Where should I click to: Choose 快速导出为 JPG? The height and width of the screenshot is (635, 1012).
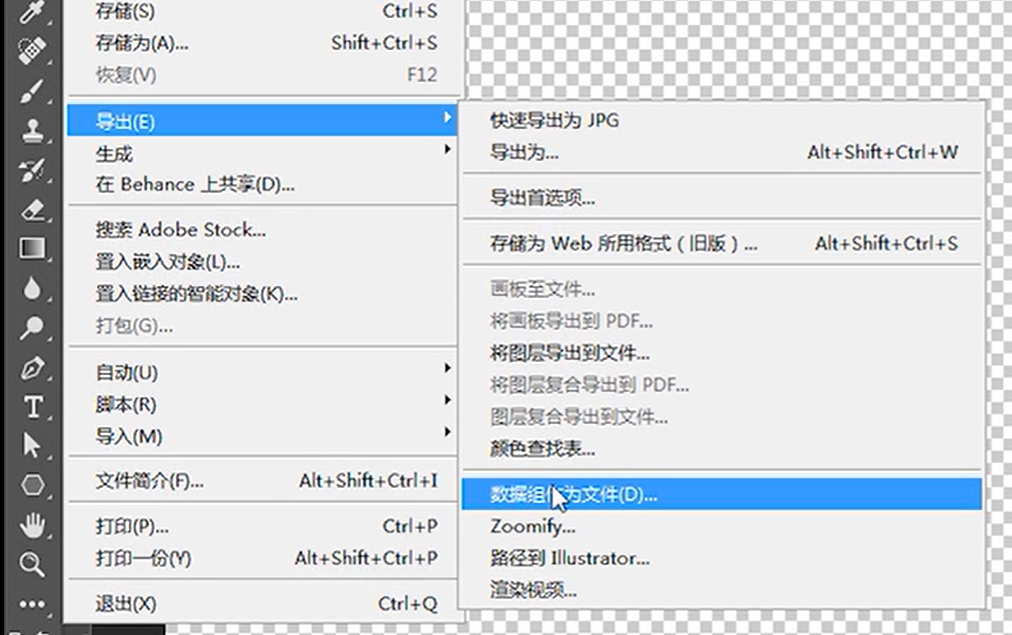722,120
